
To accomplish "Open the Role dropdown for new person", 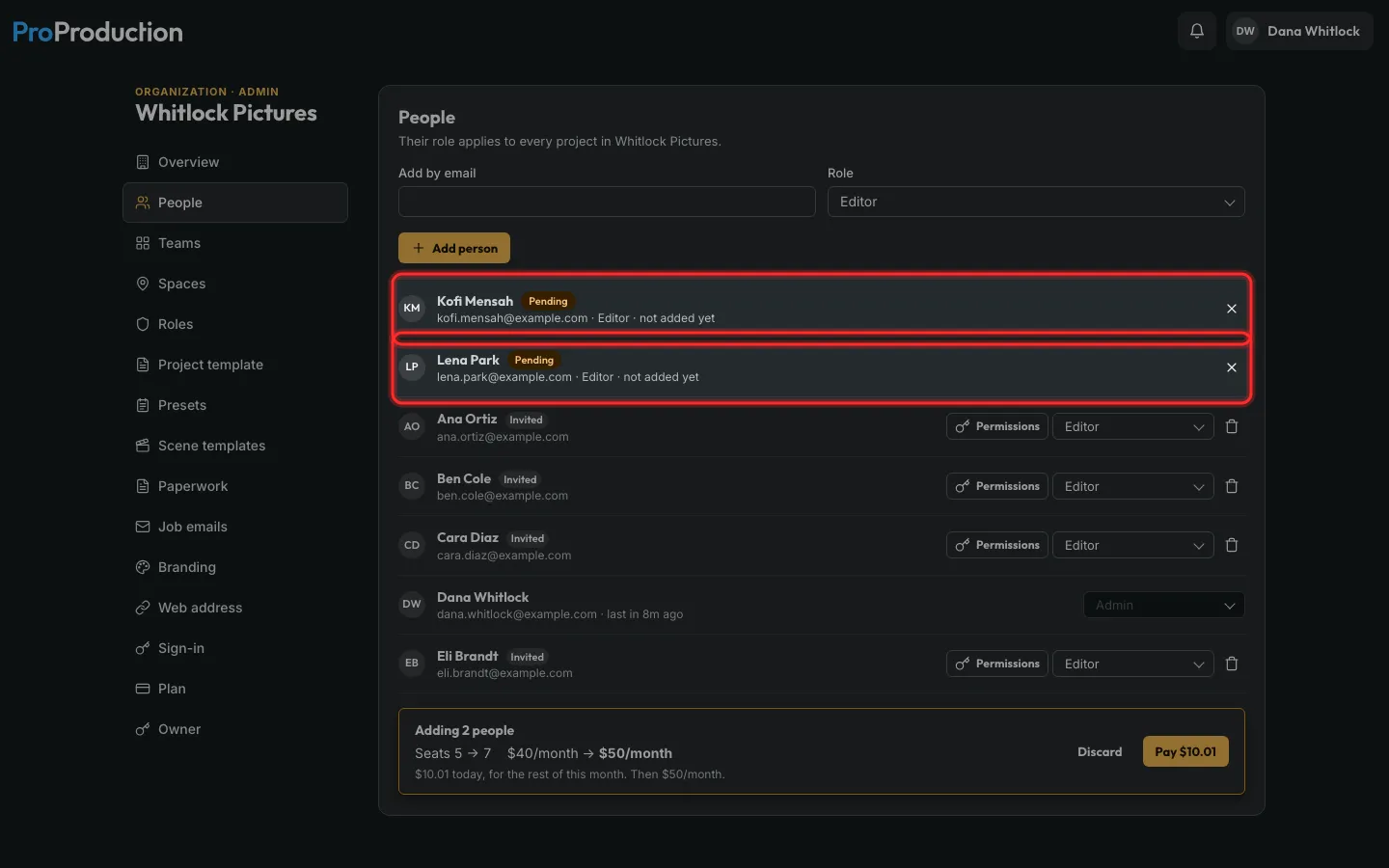I will pos(1036,202).
